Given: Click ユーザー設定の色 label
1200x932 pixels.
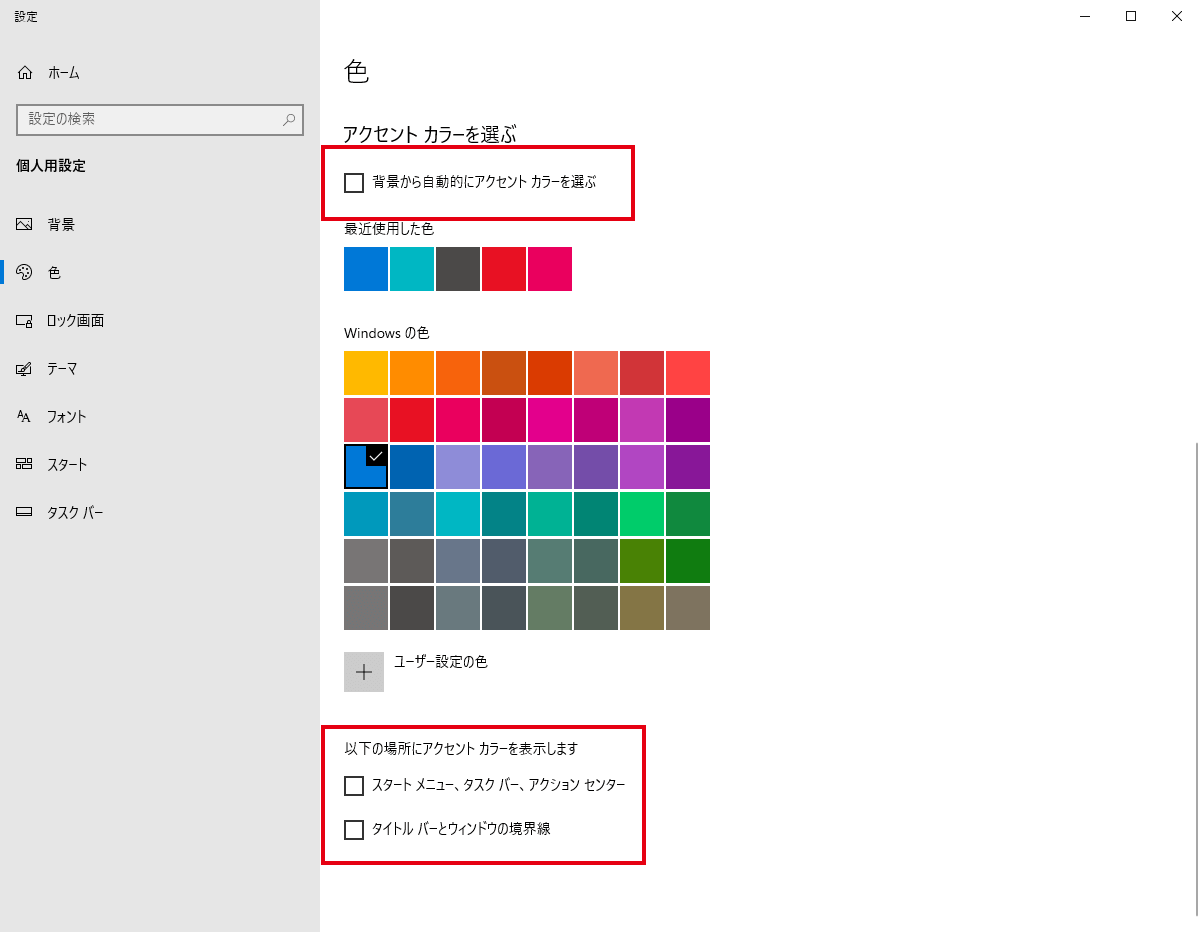Looking at the screenshot, I should click(441, 662).
